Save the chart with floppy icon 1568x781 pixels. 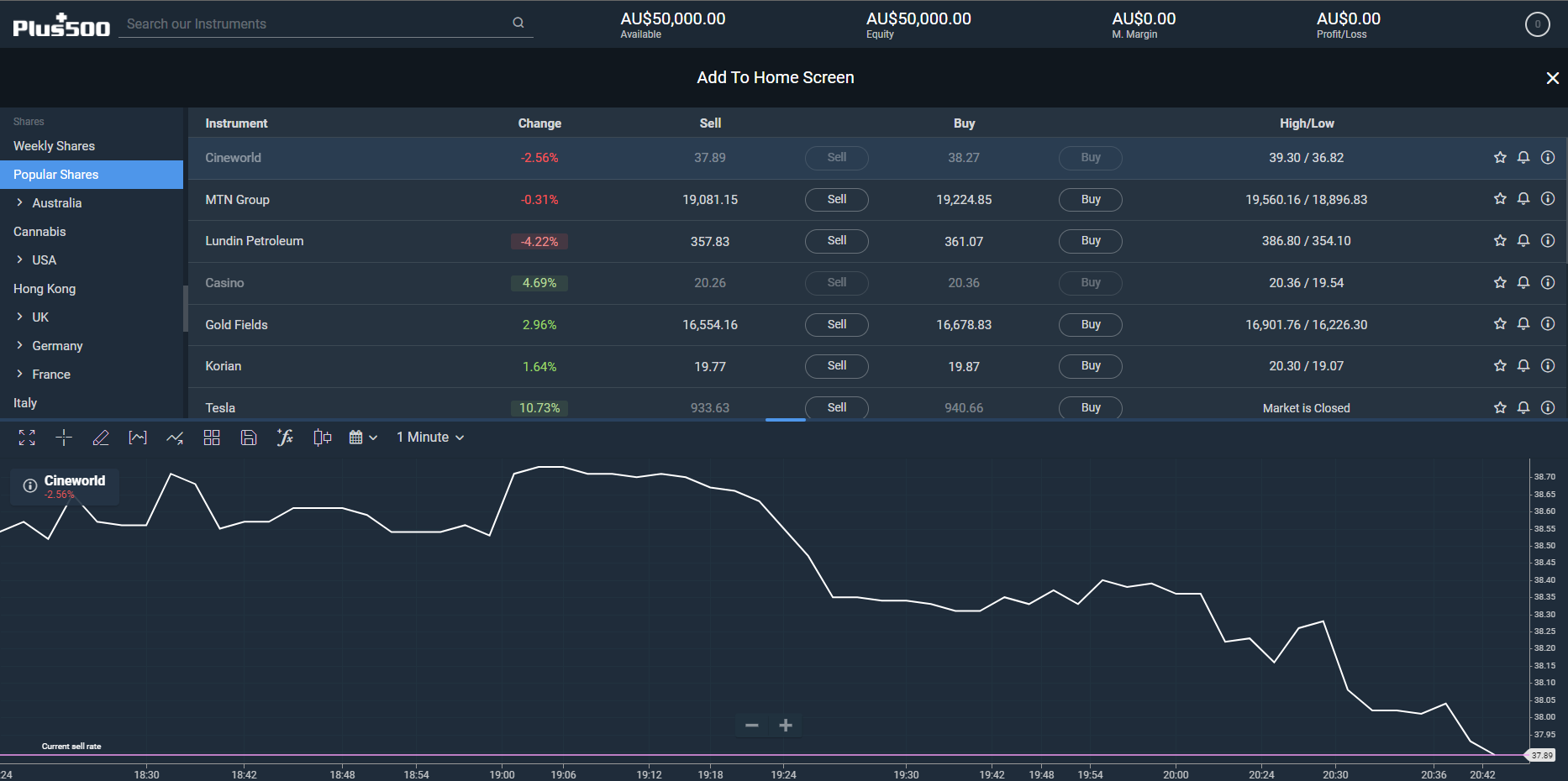click(x=249, y=438)
